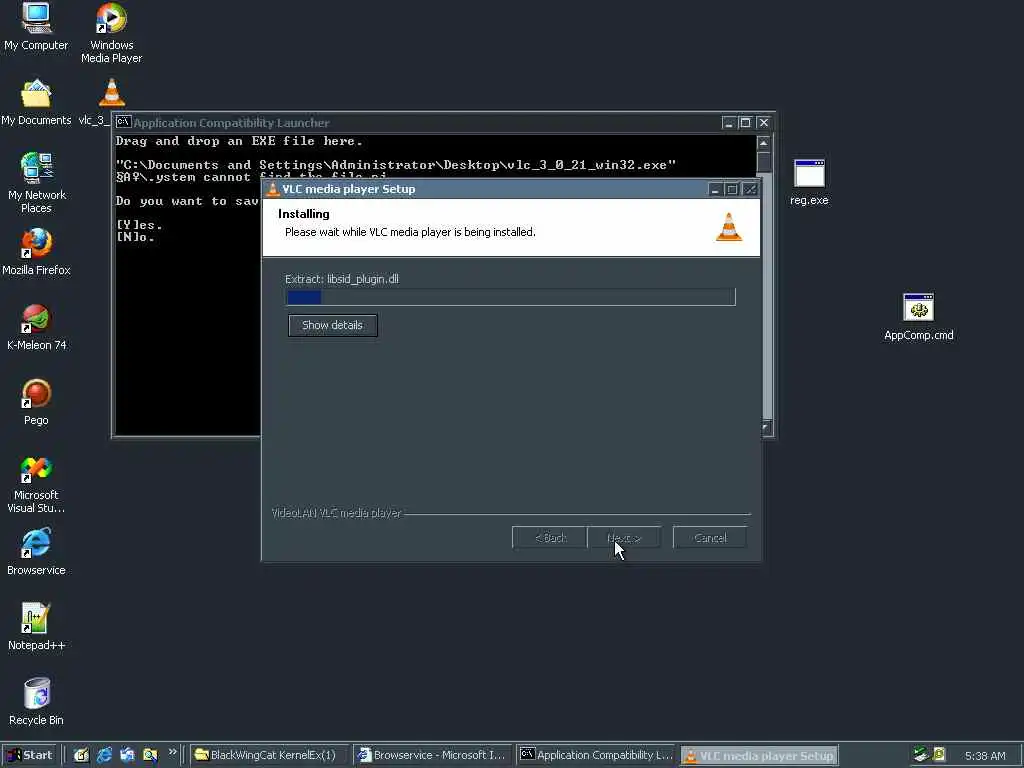This screenshot has width=1024, height=768.
Task: Switch to Application Compatibility Launcher taskbar button
Action: click(596, 755)
